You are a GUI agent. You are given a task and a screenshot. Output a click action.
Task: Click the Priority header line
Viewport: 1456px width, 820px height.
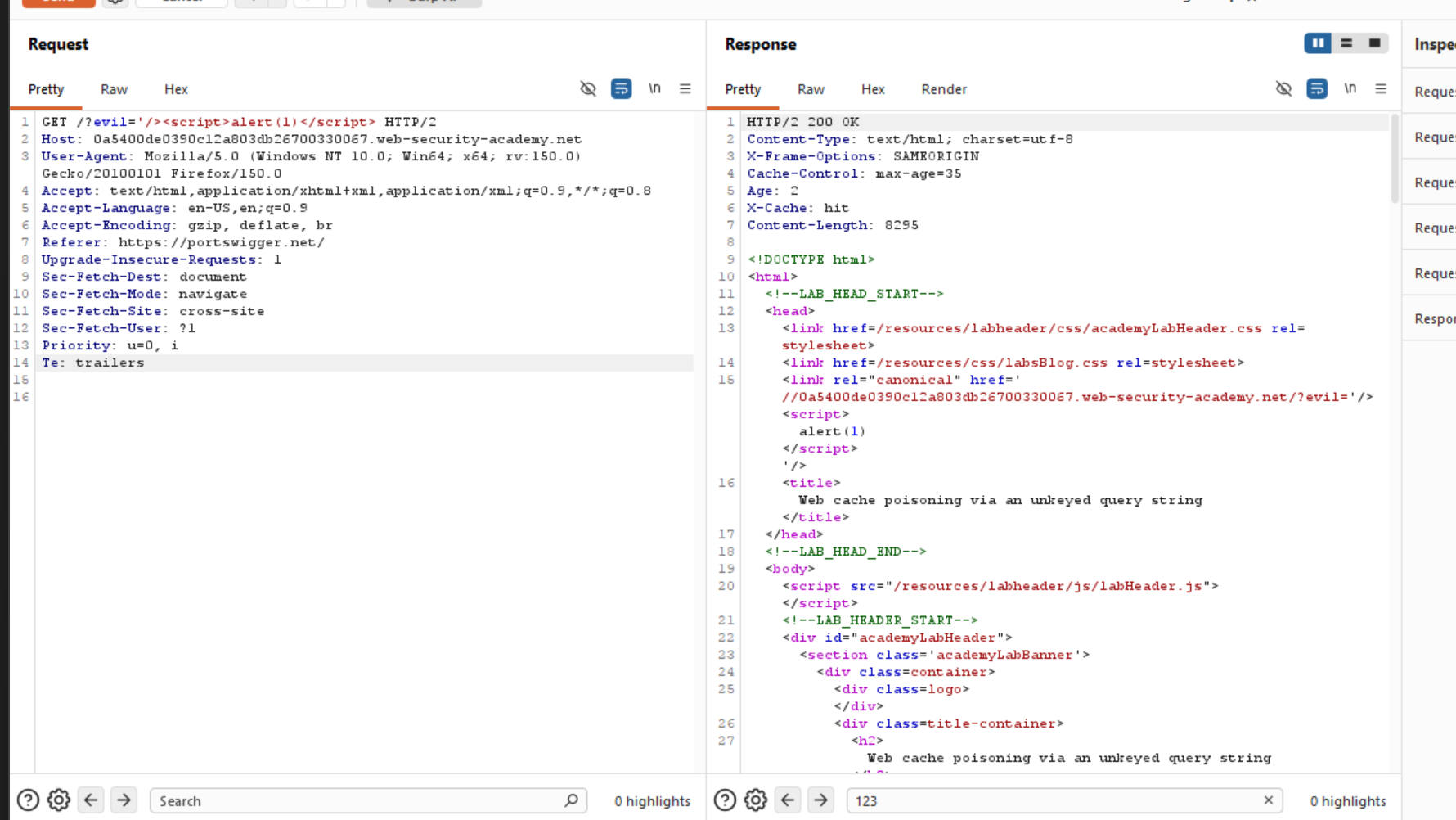pos(110,345)
